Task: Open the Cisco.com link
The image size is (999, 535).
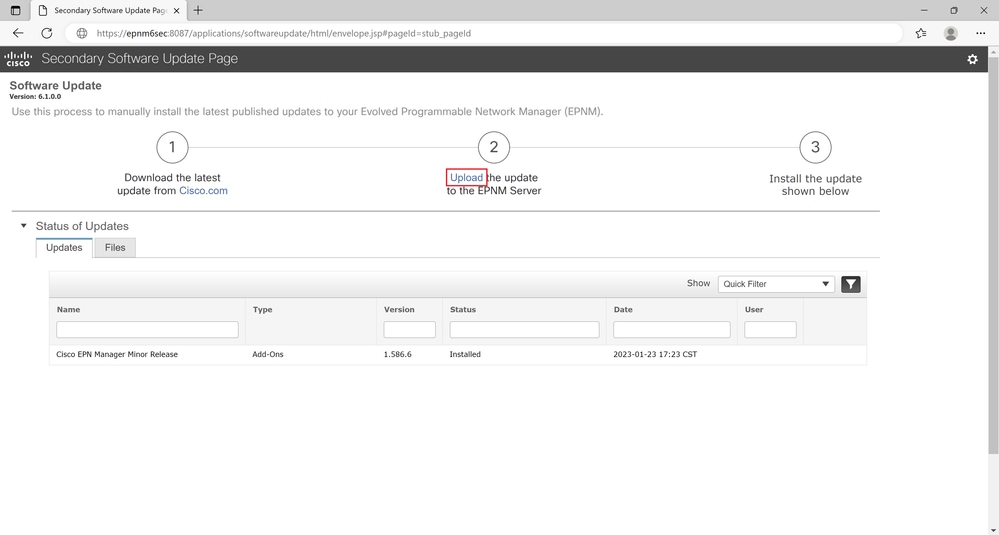Action: coord(203,190)
